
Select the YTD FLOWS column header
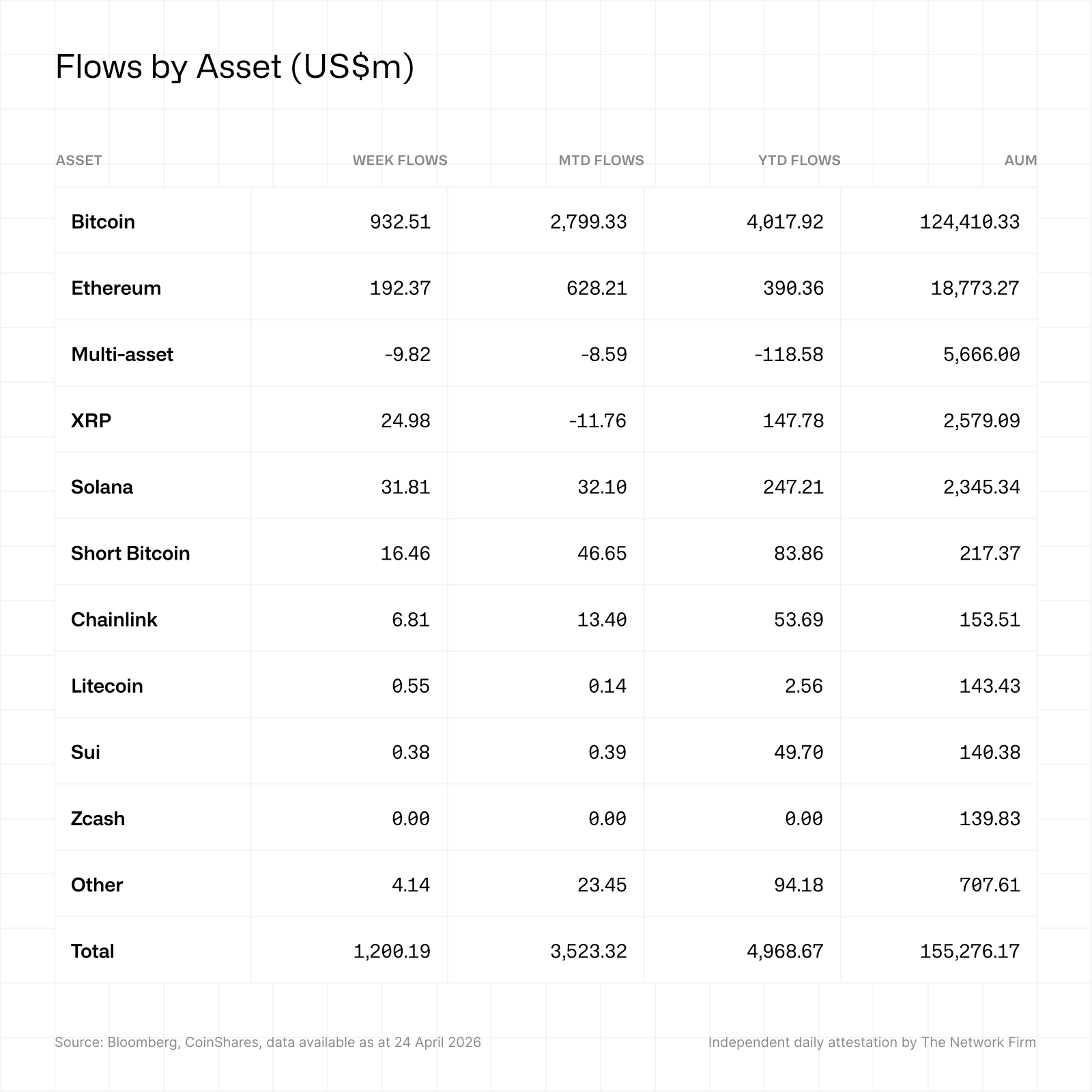tap(799, 160)
